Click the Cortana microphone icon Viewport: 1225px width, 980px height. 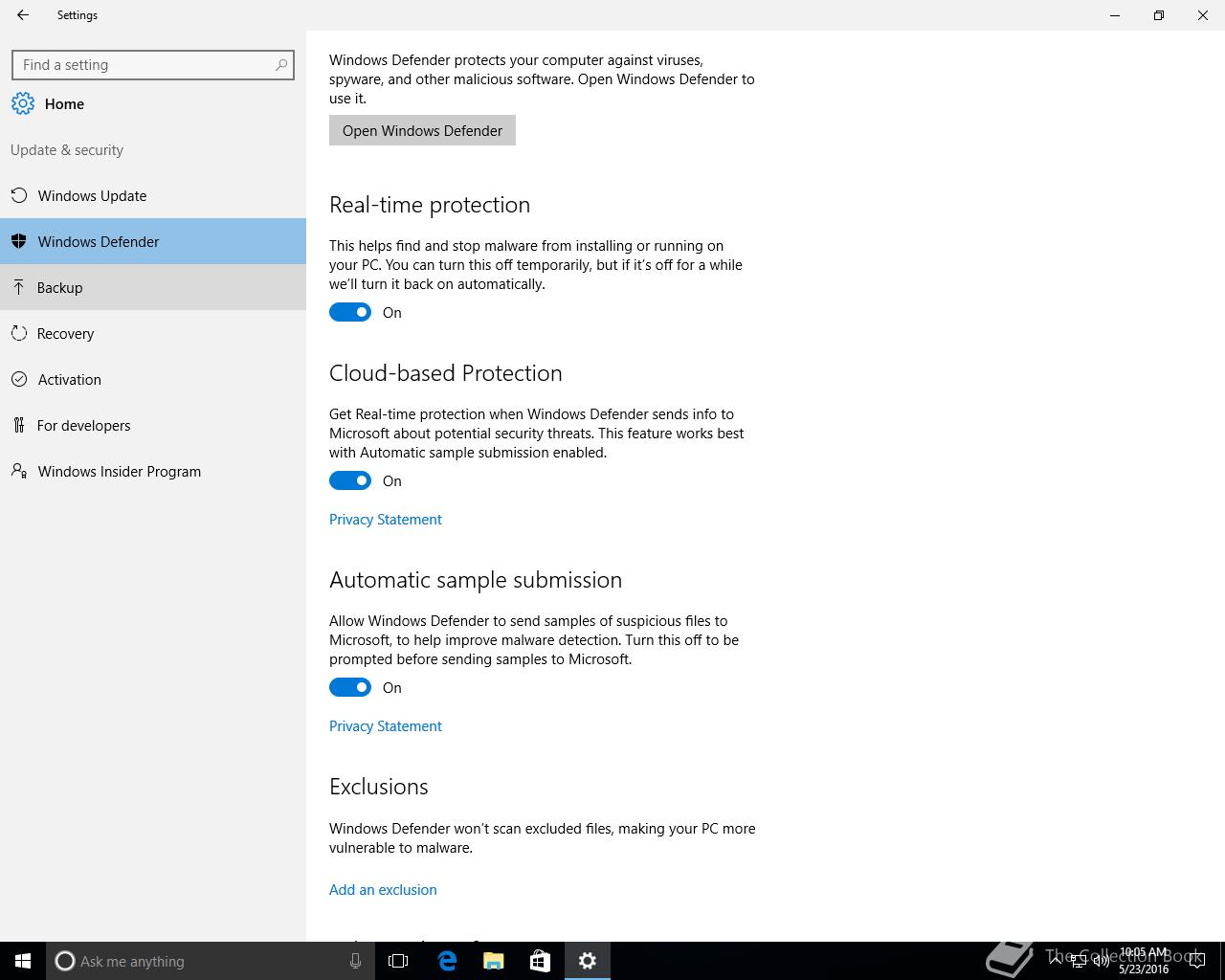[355, 961]
